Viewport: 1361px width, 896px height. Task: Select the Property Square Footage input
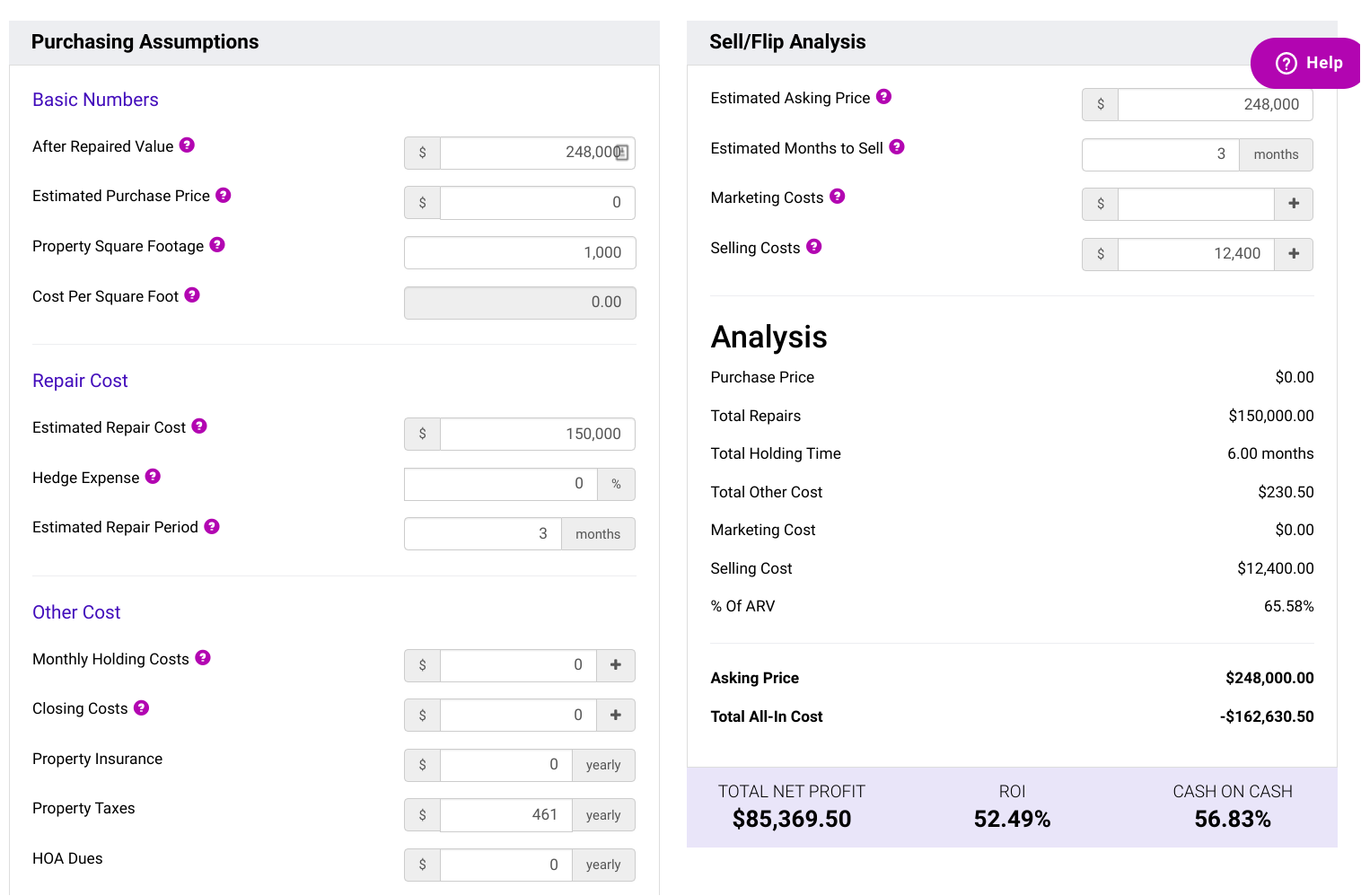click(520, 253)
